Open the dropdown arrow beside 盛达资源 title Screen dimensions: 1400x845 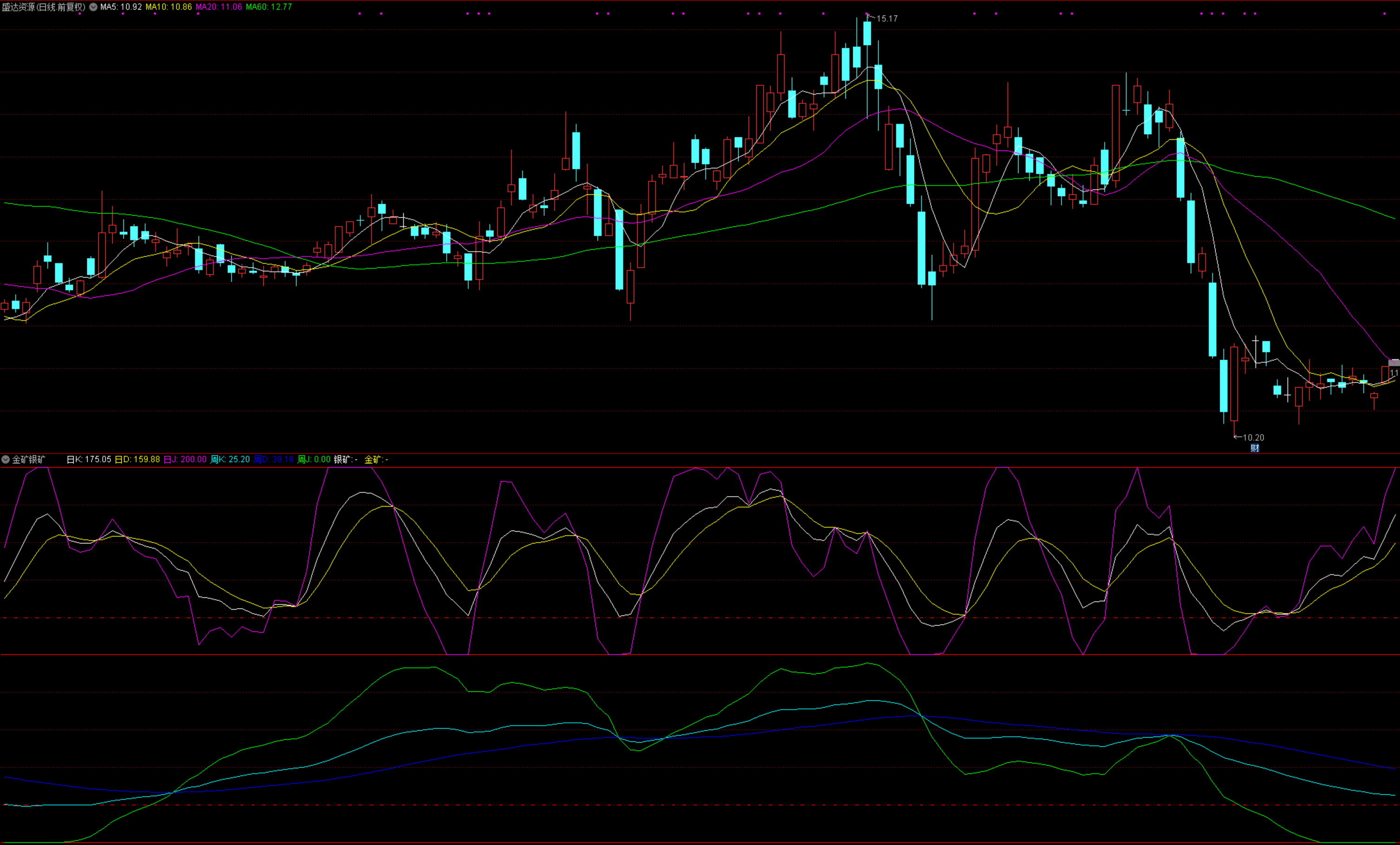click(93, 7)
